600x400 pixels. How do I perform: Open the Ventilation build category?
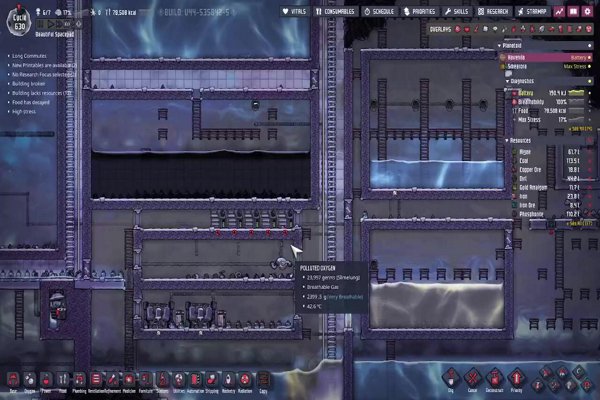click(96, 380)
